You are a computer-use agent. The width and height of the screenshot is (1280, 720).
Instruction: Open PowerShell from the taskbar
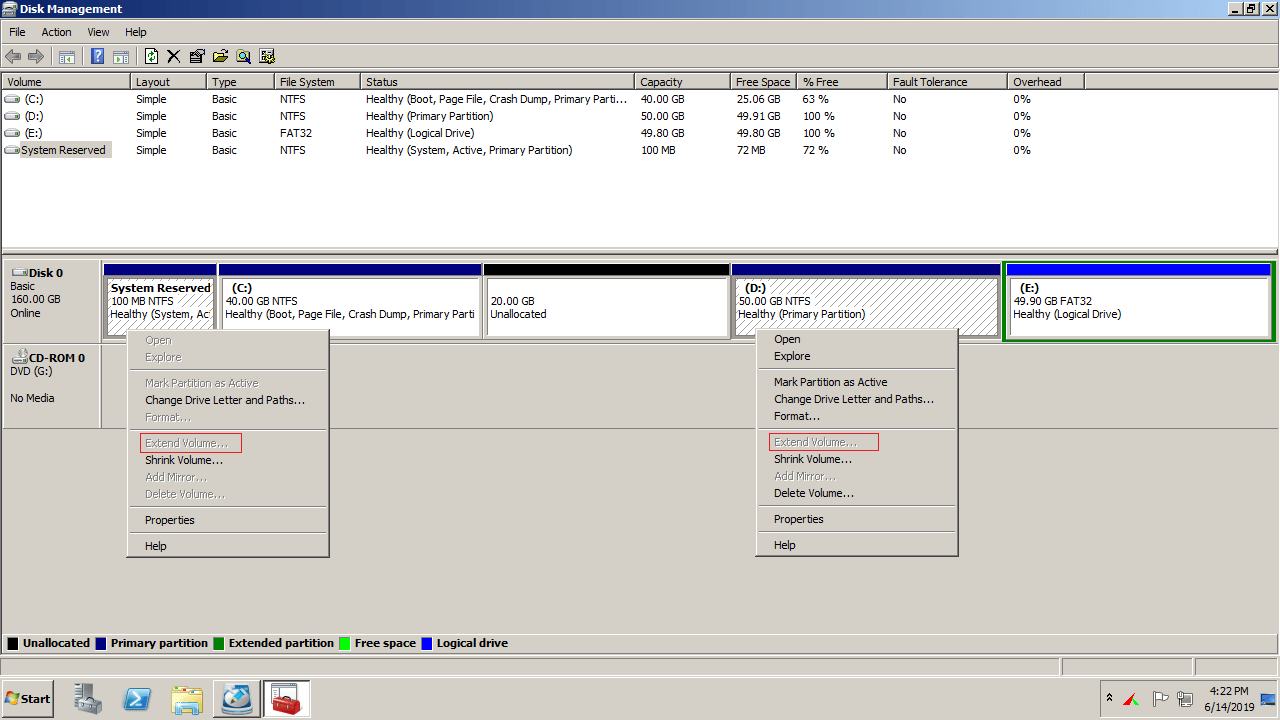point(137,699)
